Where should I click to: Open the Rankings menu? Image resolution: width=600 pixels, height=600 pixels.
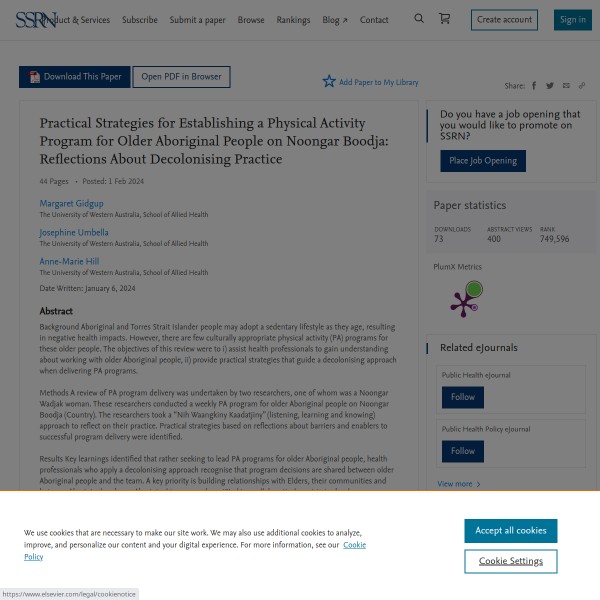(x=293, y=20)
